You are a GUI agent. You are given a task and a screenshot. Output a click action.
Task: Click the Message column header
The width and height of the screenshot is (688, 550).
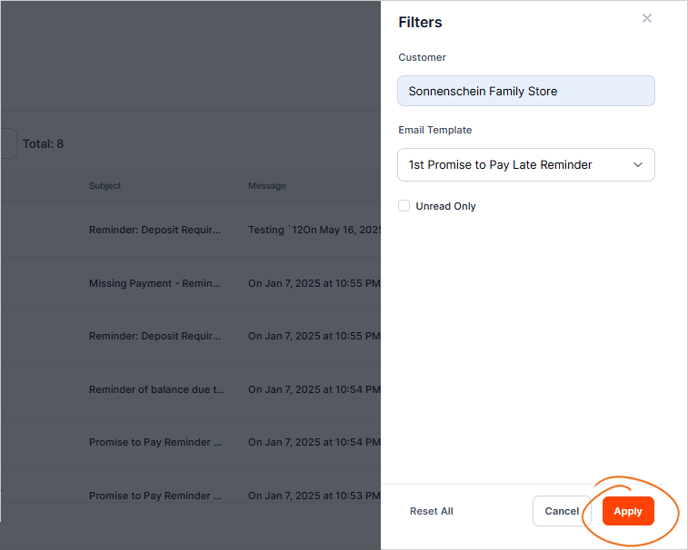pos(267,186)
